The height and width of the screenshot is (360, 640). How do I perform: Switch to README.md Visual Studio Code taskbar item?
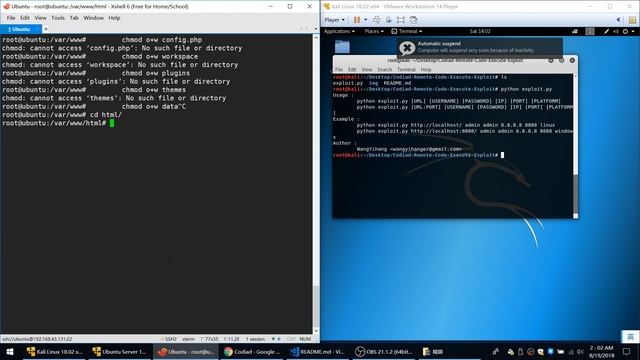tap(318, 351)
